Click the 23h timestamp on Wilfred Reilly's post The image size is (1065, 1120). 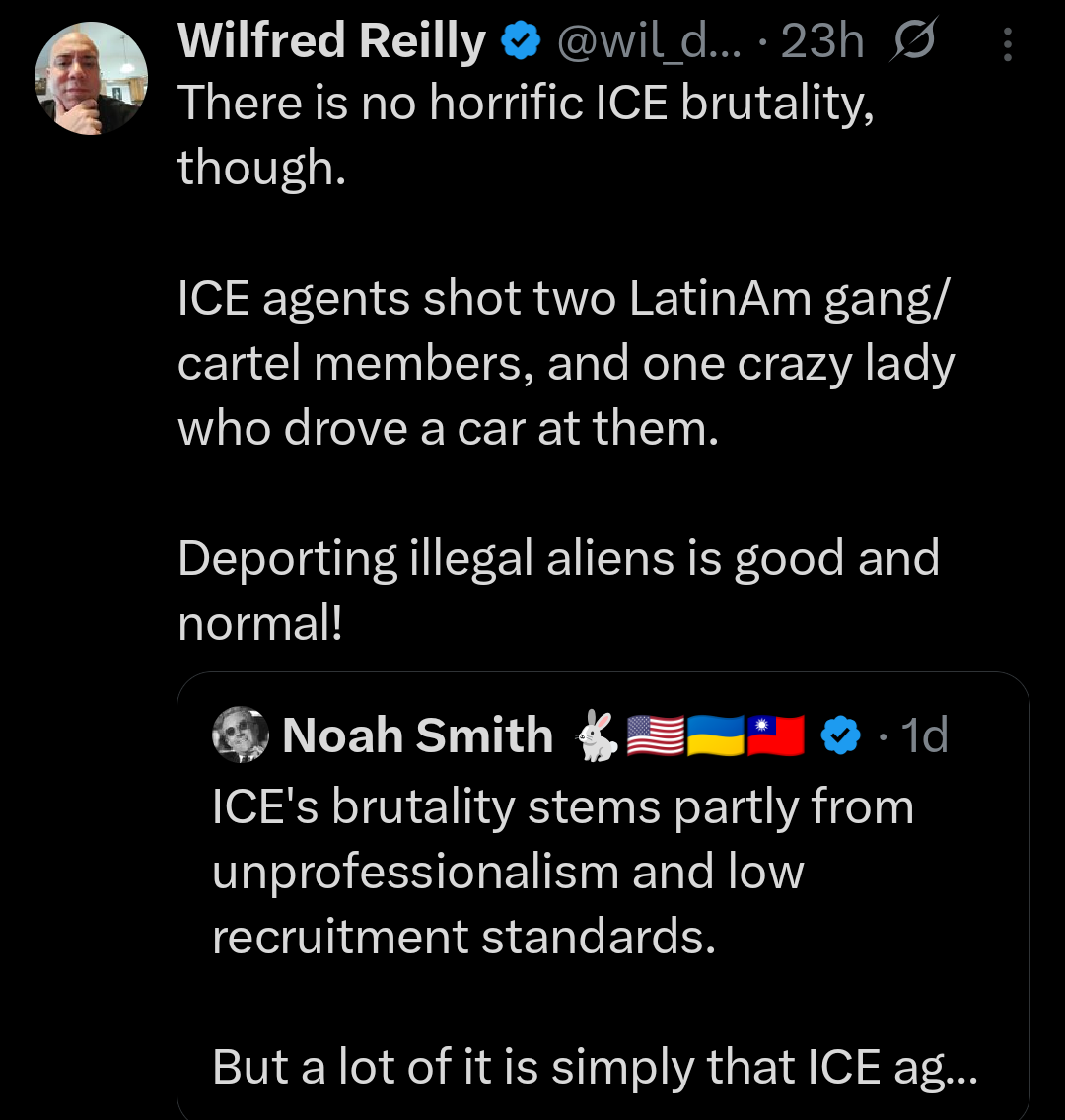click(x=821, y=40)
